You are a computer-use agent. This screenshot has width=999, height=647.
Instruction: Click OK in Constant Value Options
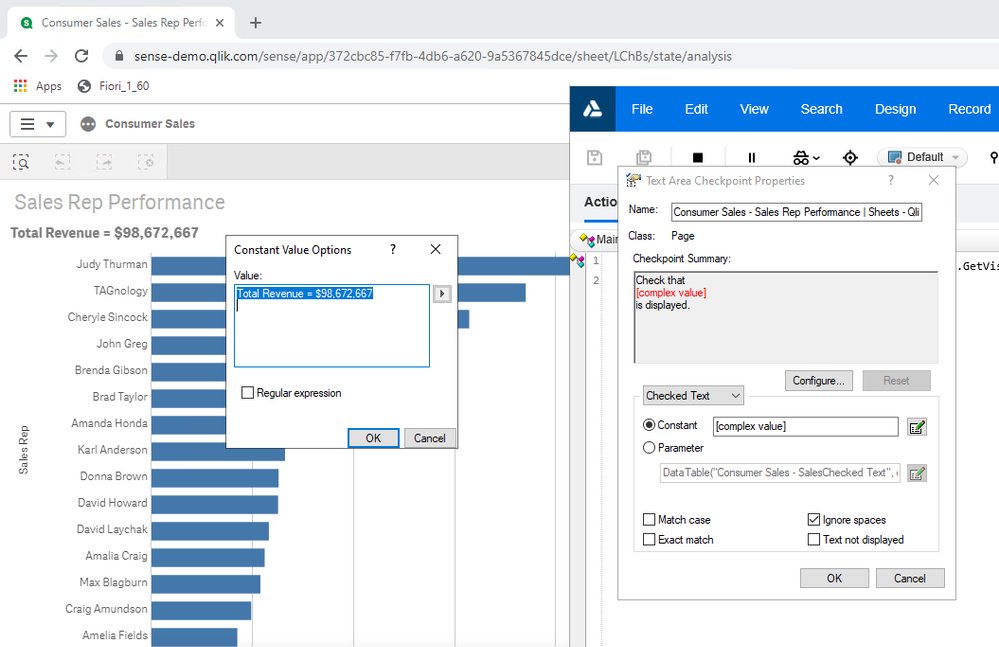point(373,438)
